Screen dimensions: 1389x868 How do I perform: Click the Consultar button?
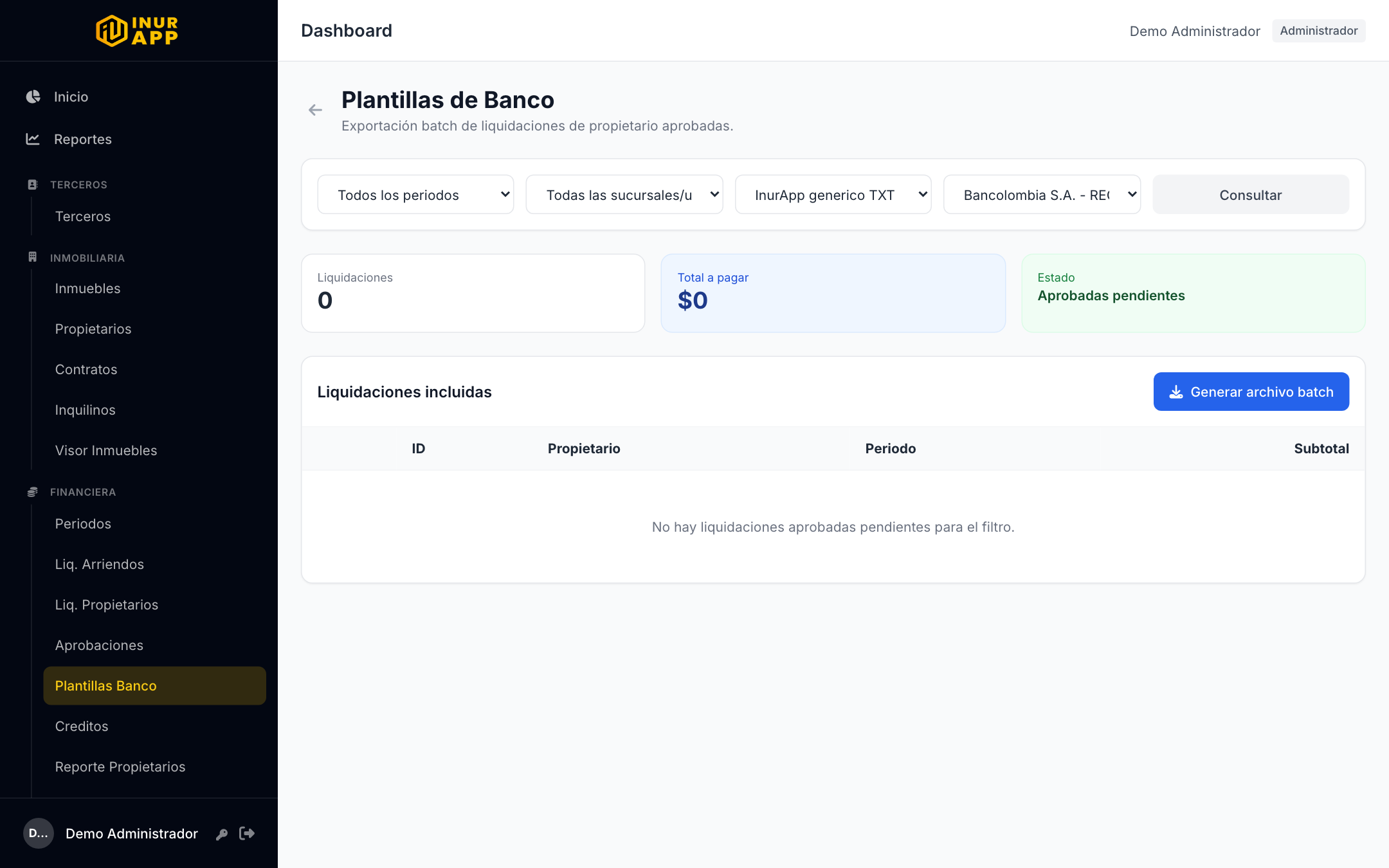pyautogui.click(x=1251, y=194)
